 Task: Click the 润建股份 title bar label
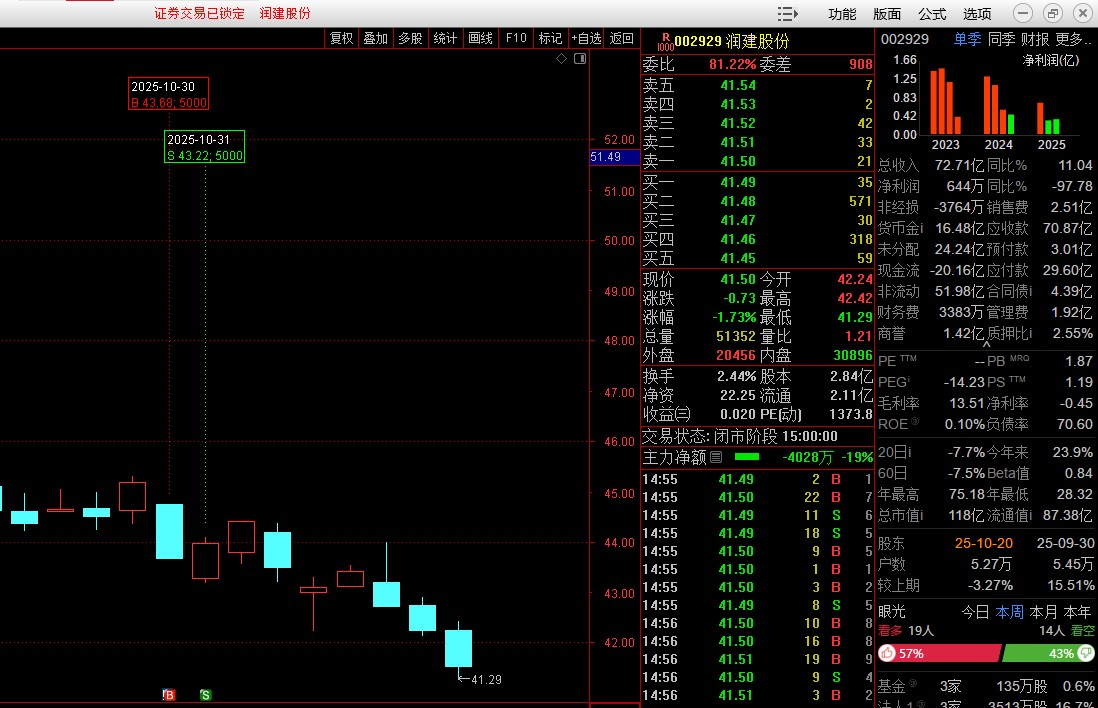285,13
